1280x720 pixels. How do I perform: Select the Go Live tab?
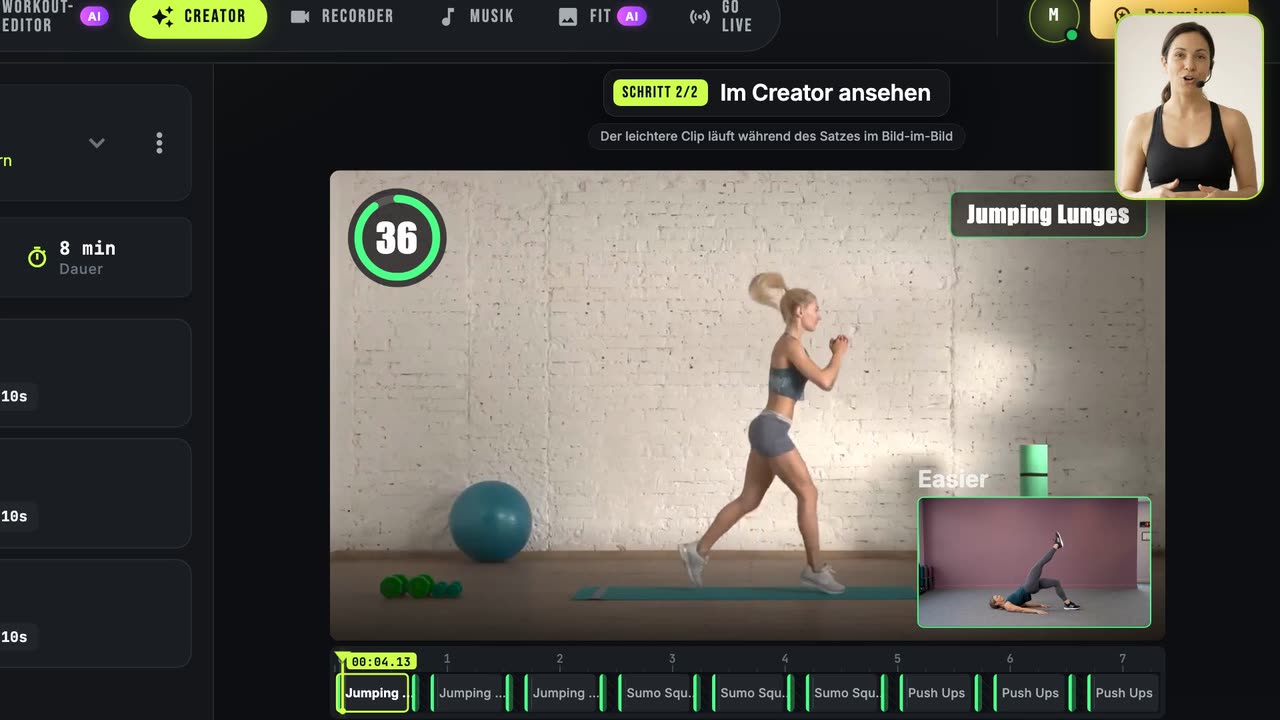pyautogui.click(x=721, y=17)
